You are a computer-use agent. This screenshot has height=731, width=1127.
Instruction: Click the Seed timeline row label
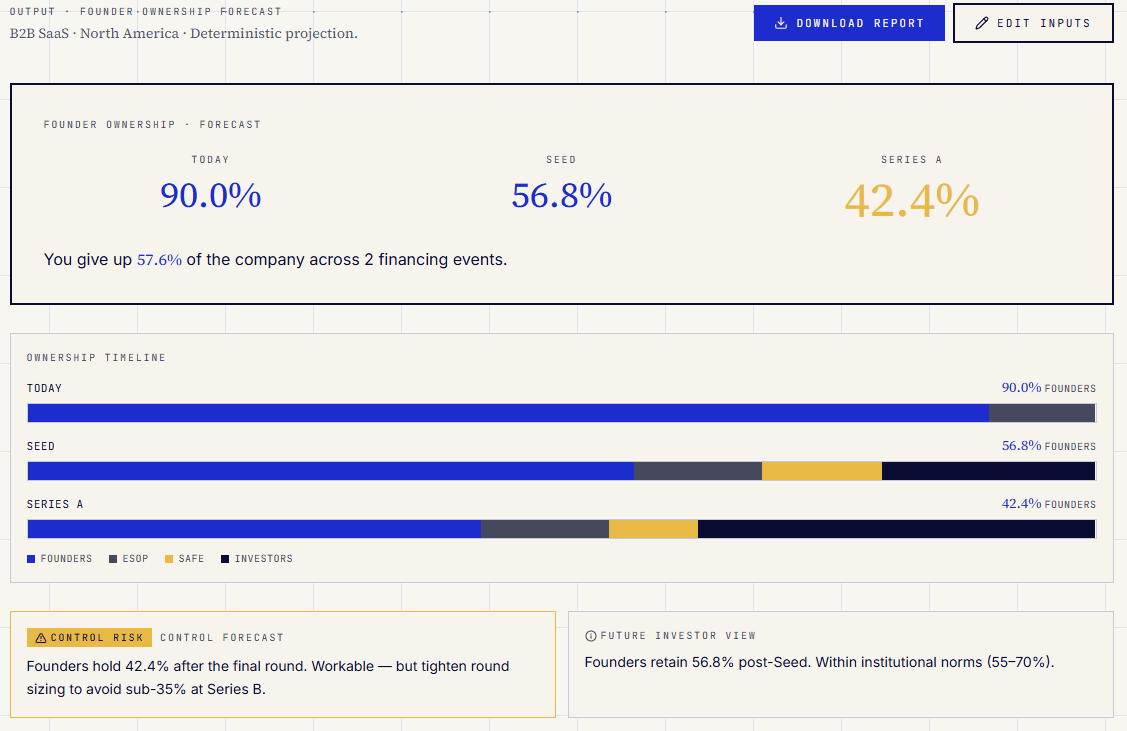pyautogui.click(x=41, y=446)
